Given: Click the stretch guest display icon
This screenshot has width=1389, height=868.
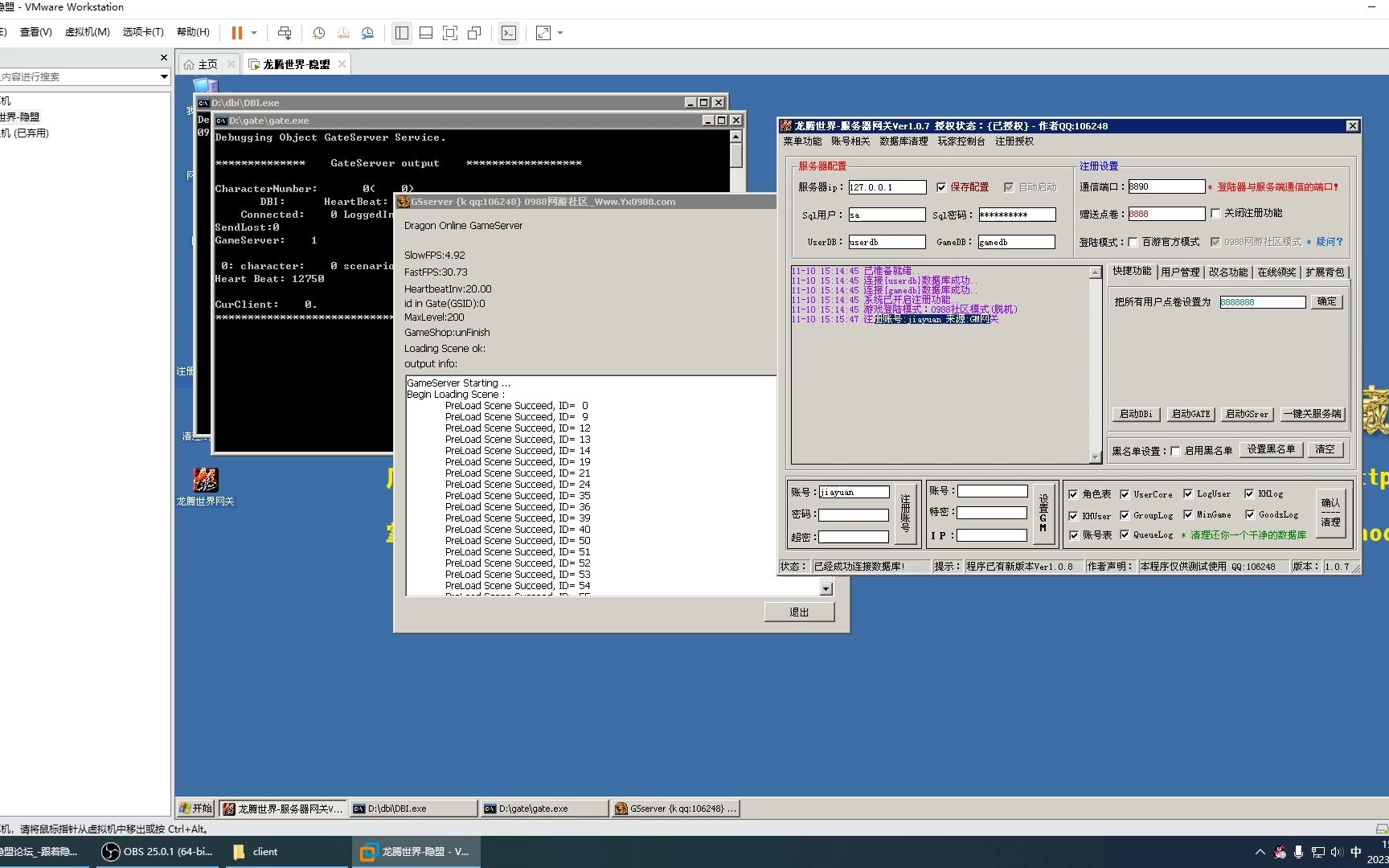Looking at the screenshot, I should (543, 33).
